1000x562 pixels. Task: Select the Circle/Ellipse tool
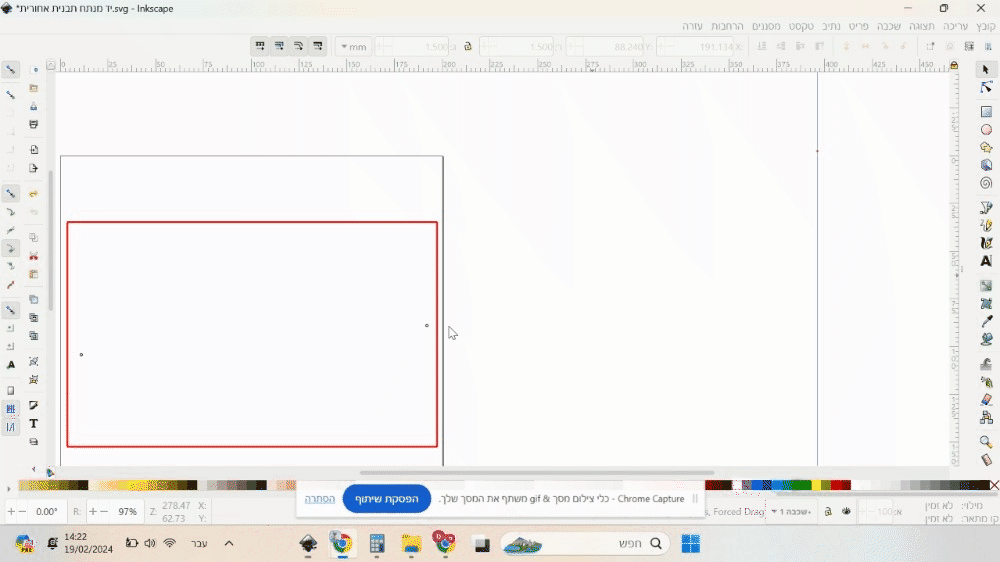(986, 129)
